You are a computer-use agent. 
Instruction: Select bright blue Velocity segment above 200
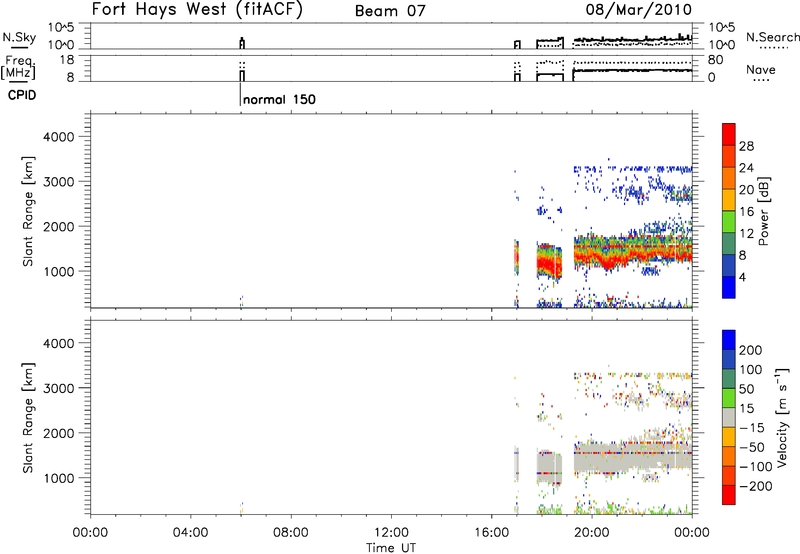pos(729,340)
